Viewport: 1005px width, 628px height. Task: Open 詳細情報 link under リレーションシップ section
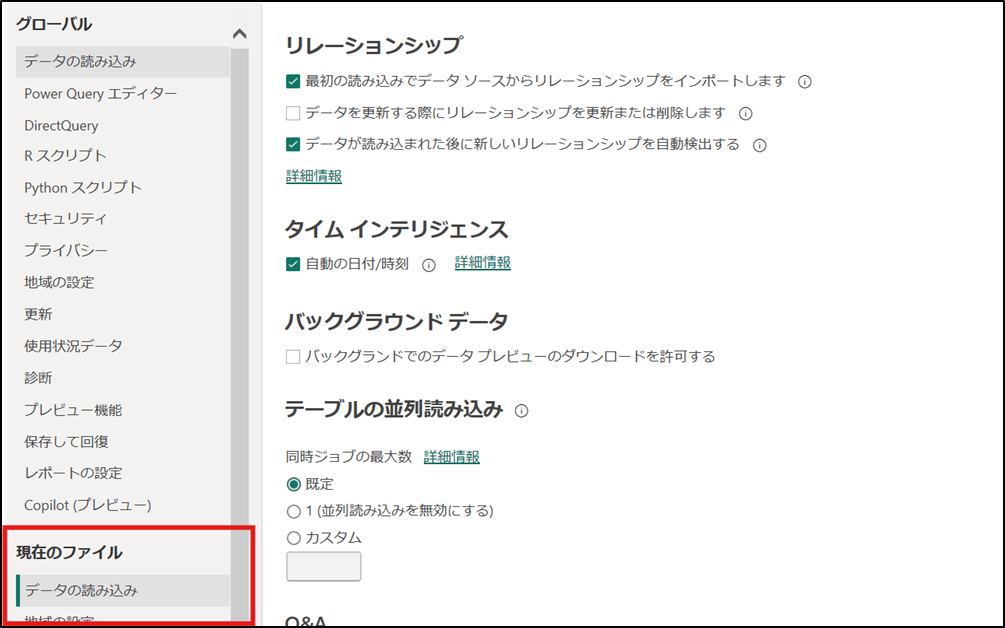[x=314, y=176]
